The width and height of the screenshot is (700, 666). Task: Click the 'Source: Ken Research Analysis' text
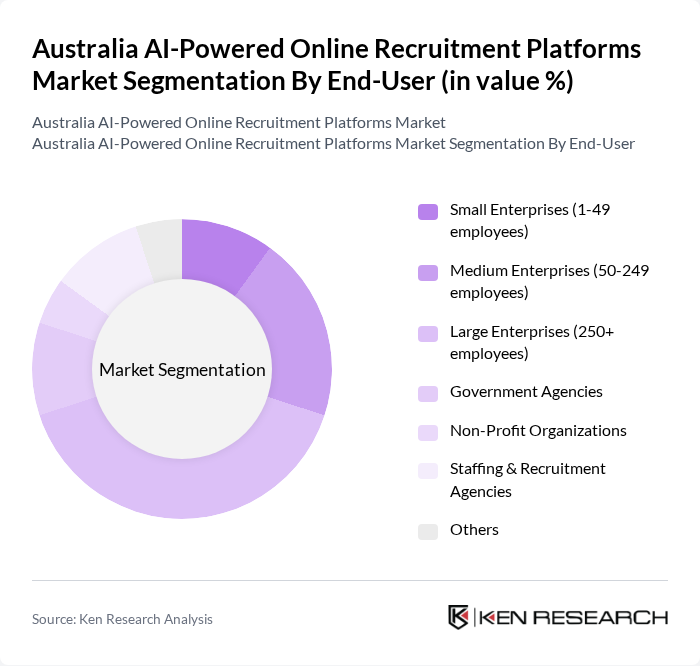click(x=122, y=620)
